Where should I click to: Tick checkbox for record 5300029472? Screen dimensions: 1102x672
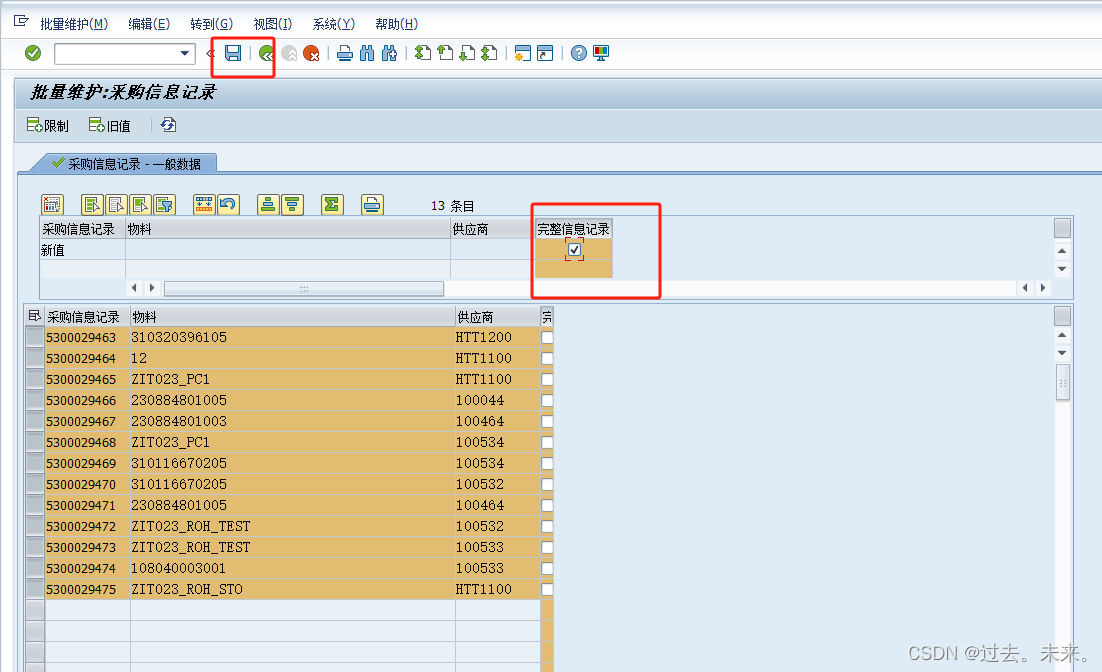[x=547, y=526]
